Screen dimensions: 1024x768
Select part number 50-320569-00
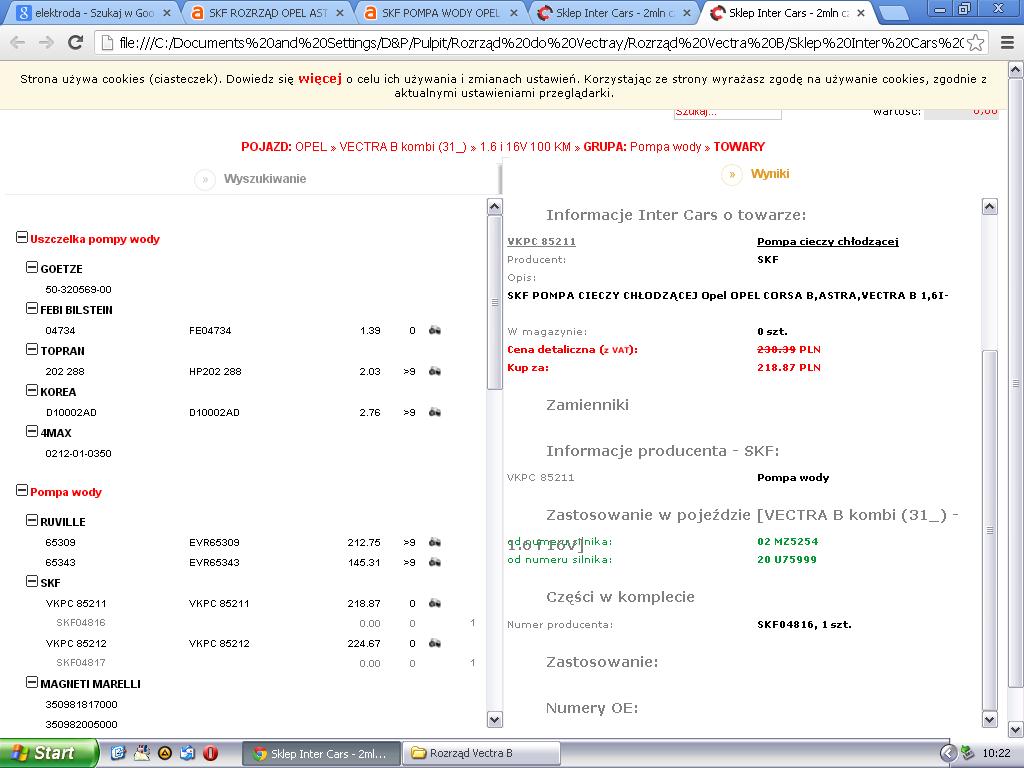coord(78,289)
